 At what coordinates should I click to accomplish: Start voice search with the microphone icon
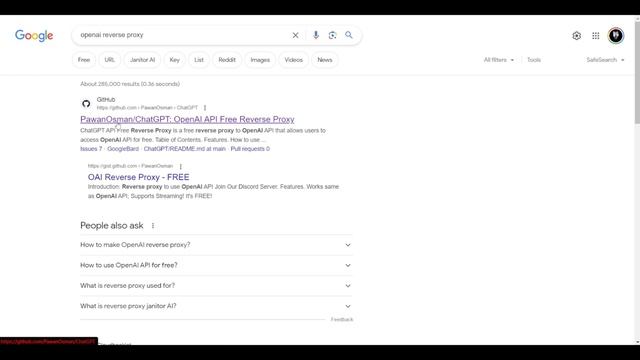(316, 35)
